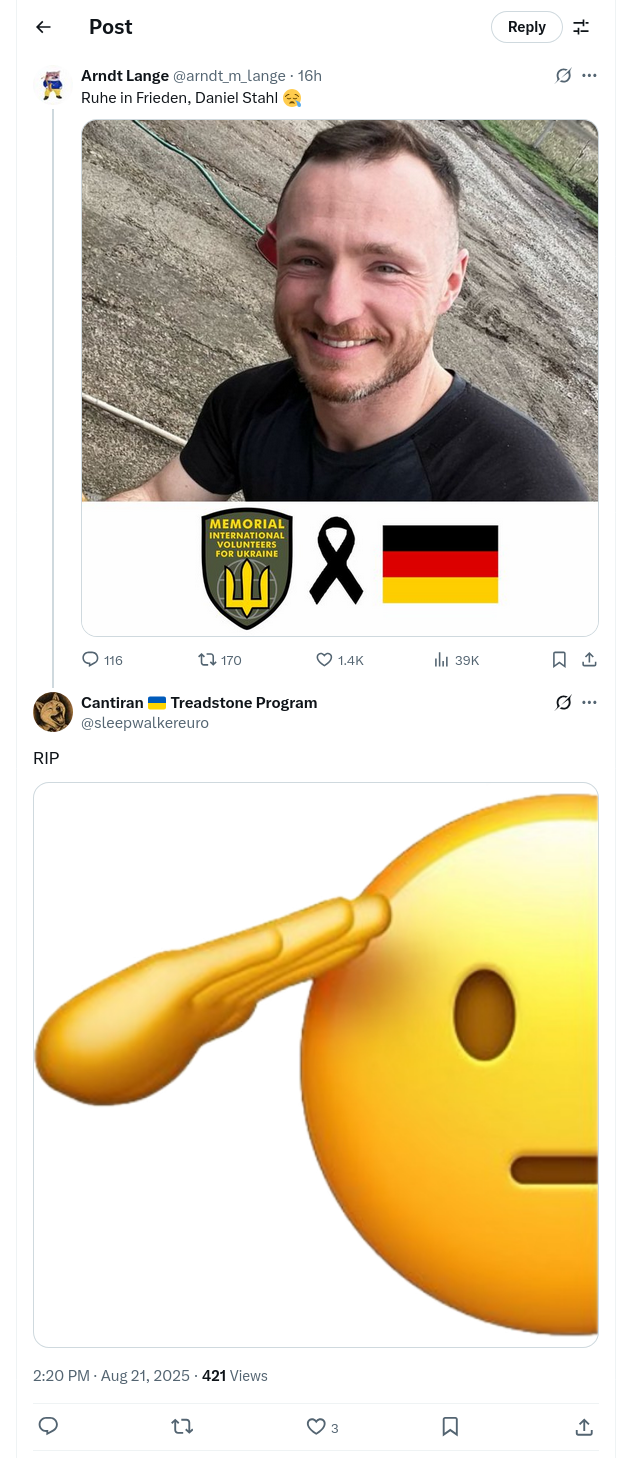Reply to Arndt Lange's post with 116 comments
Image resolution: width=624 pixels, height=1458 pixels.
[102, 660]
